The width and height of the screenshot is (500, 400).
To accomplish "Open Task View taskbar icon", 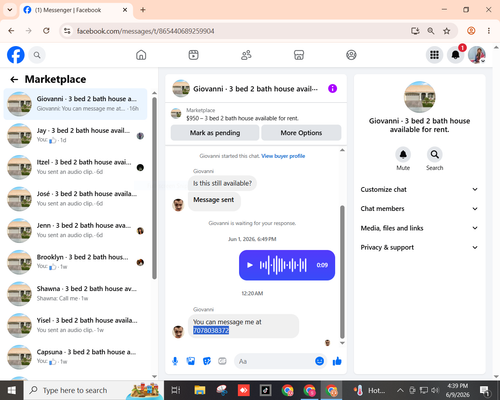I will (x=176, y=390).
